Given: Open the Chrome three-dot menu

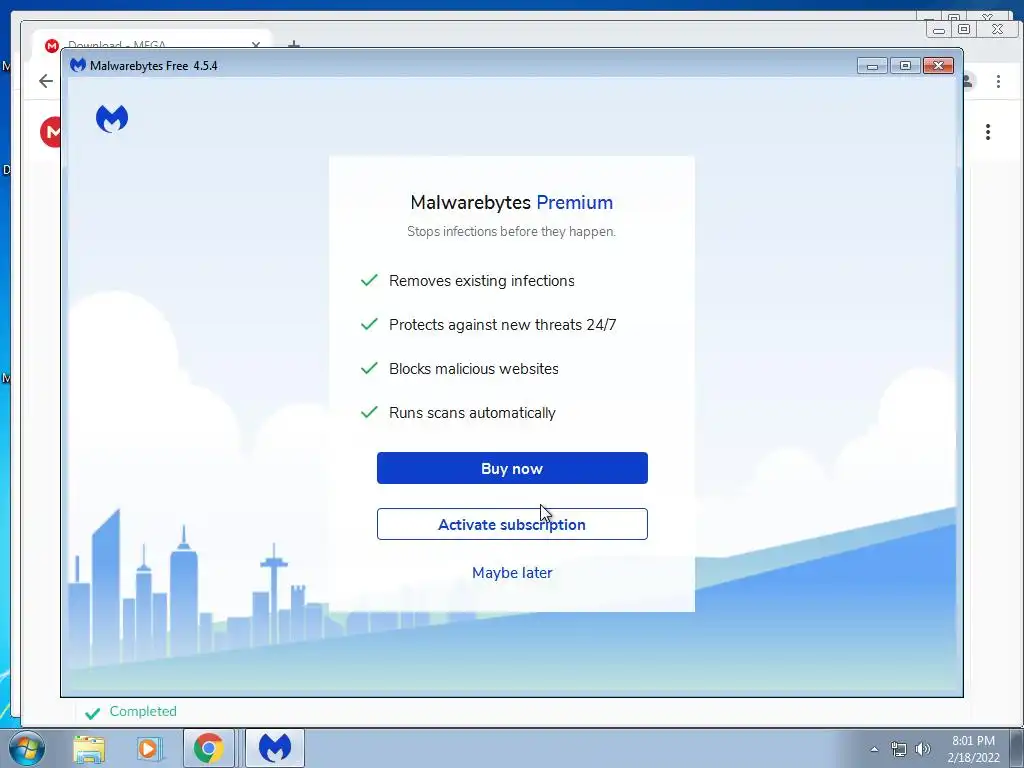Looking at the screenshot, I should tap(998, 81).
